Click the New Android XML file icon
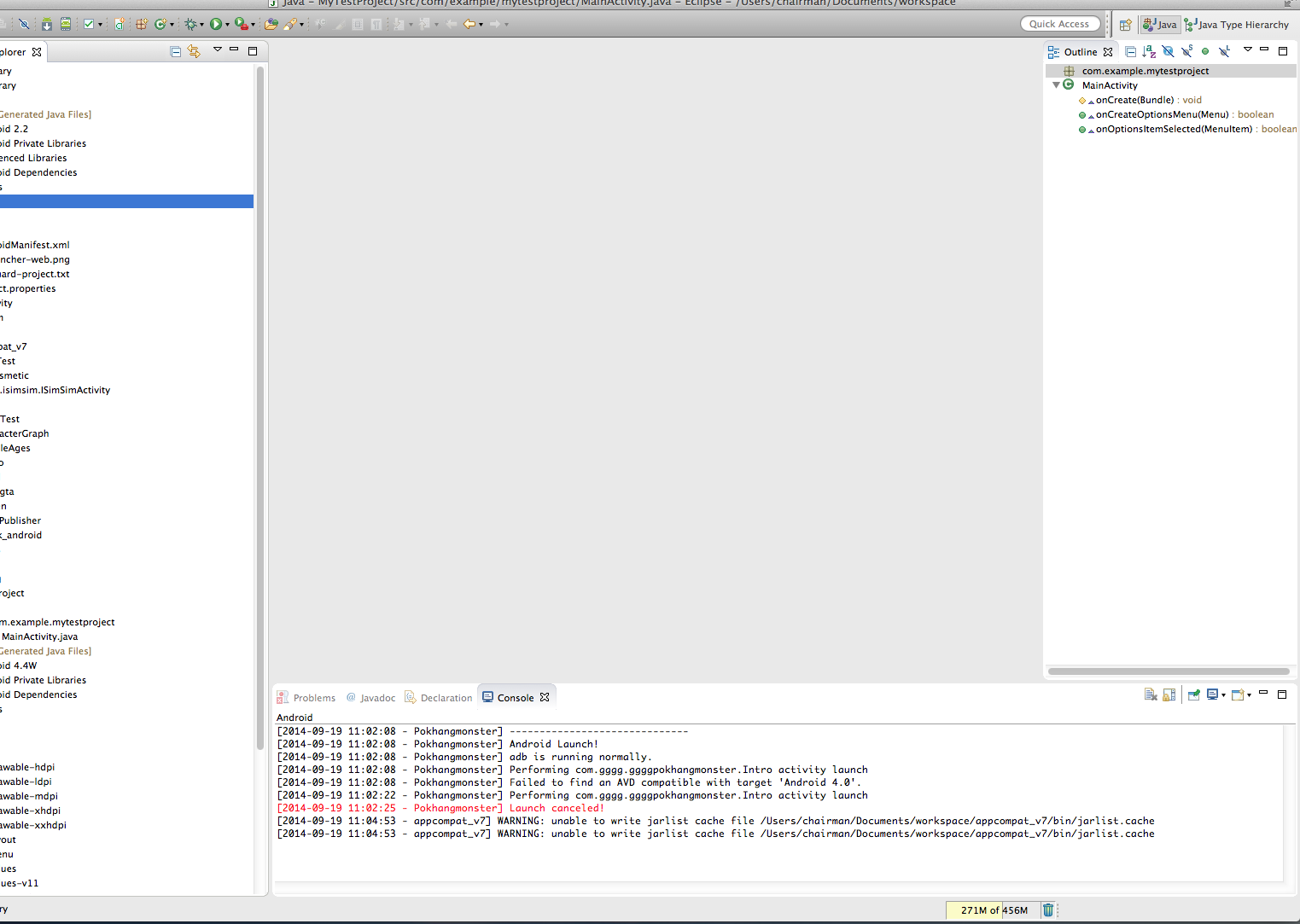The height and width of the screenshot is (924, 1300). (120, 24)
